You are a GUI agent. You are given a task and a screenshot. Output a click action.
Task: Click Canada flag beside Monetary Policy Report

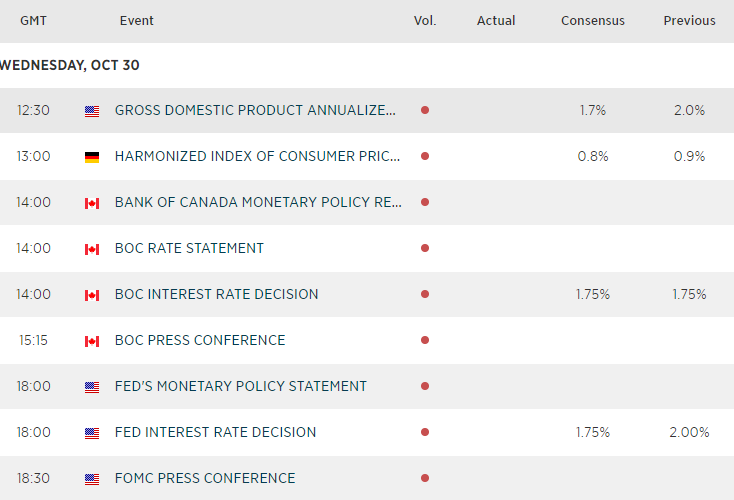pos(92,203)
